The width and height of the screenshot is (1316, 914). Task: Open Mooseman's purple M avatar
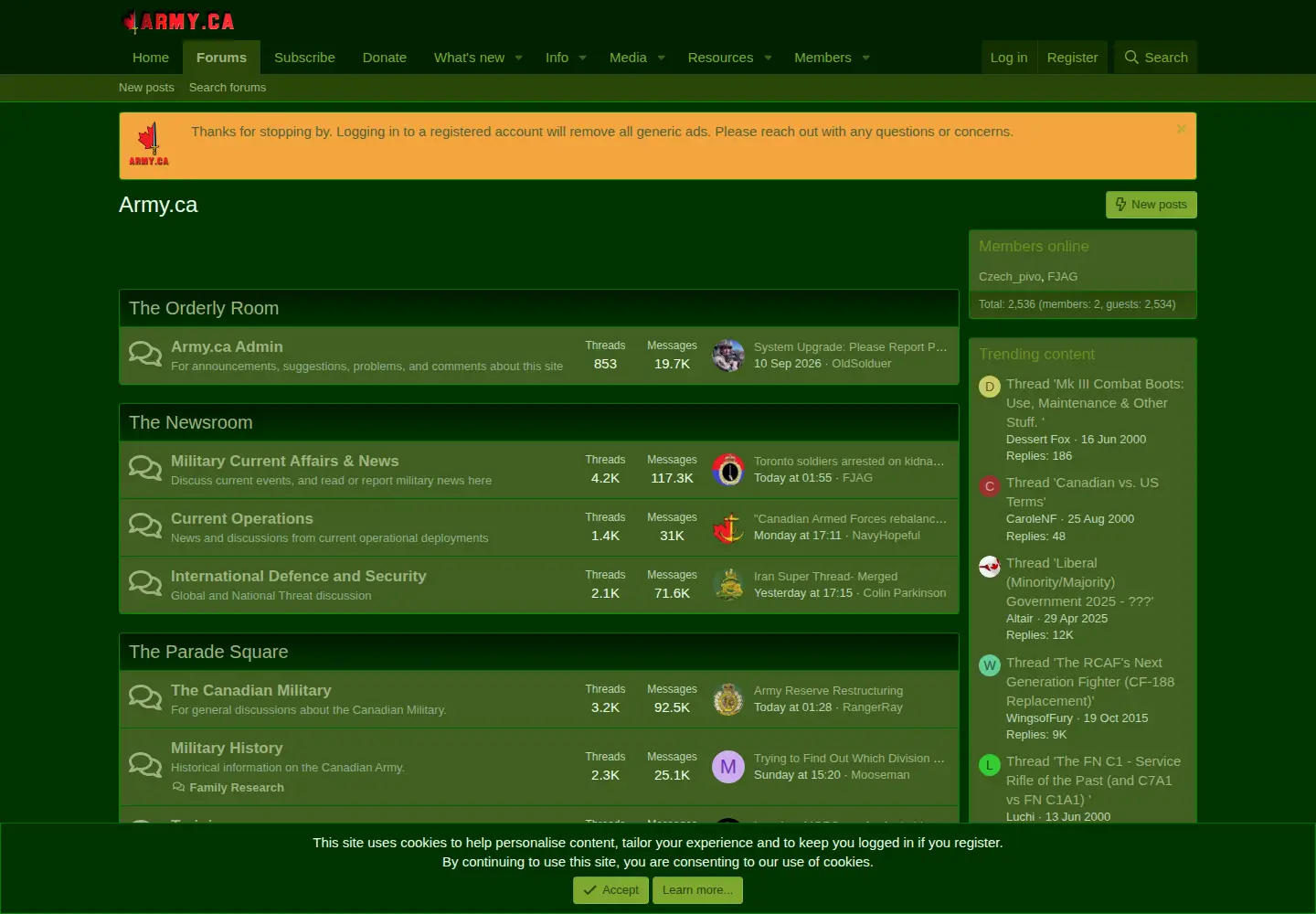point(728,767)
